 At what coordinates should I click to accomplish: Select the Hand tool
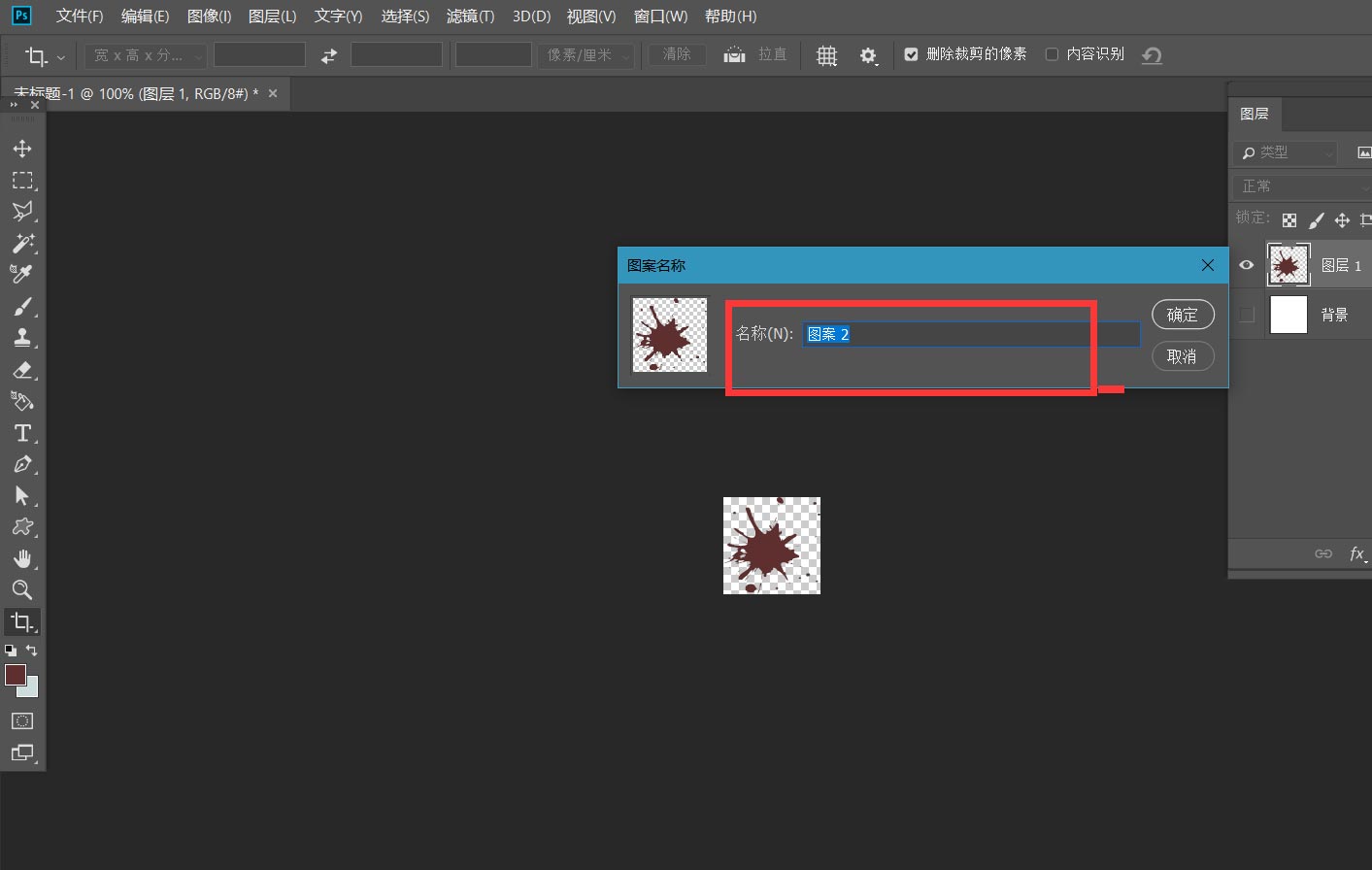22,558
